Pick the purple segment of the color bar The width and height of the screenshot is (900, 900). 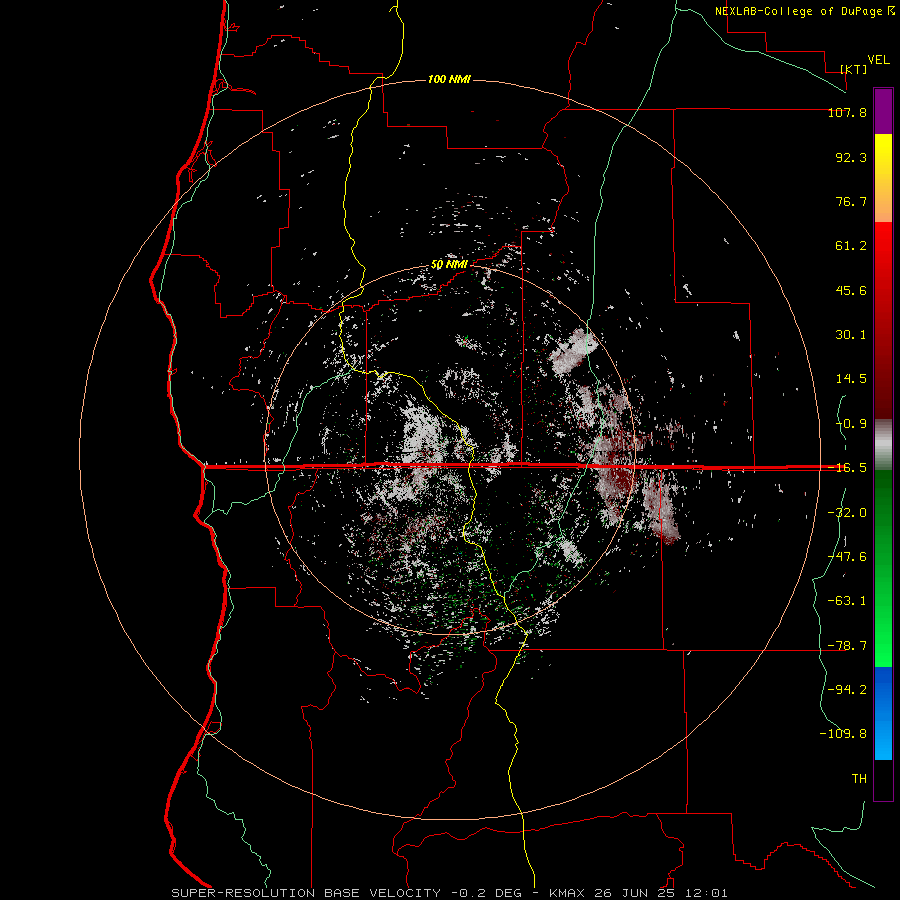pyautogui.click(x=883, y=111)
